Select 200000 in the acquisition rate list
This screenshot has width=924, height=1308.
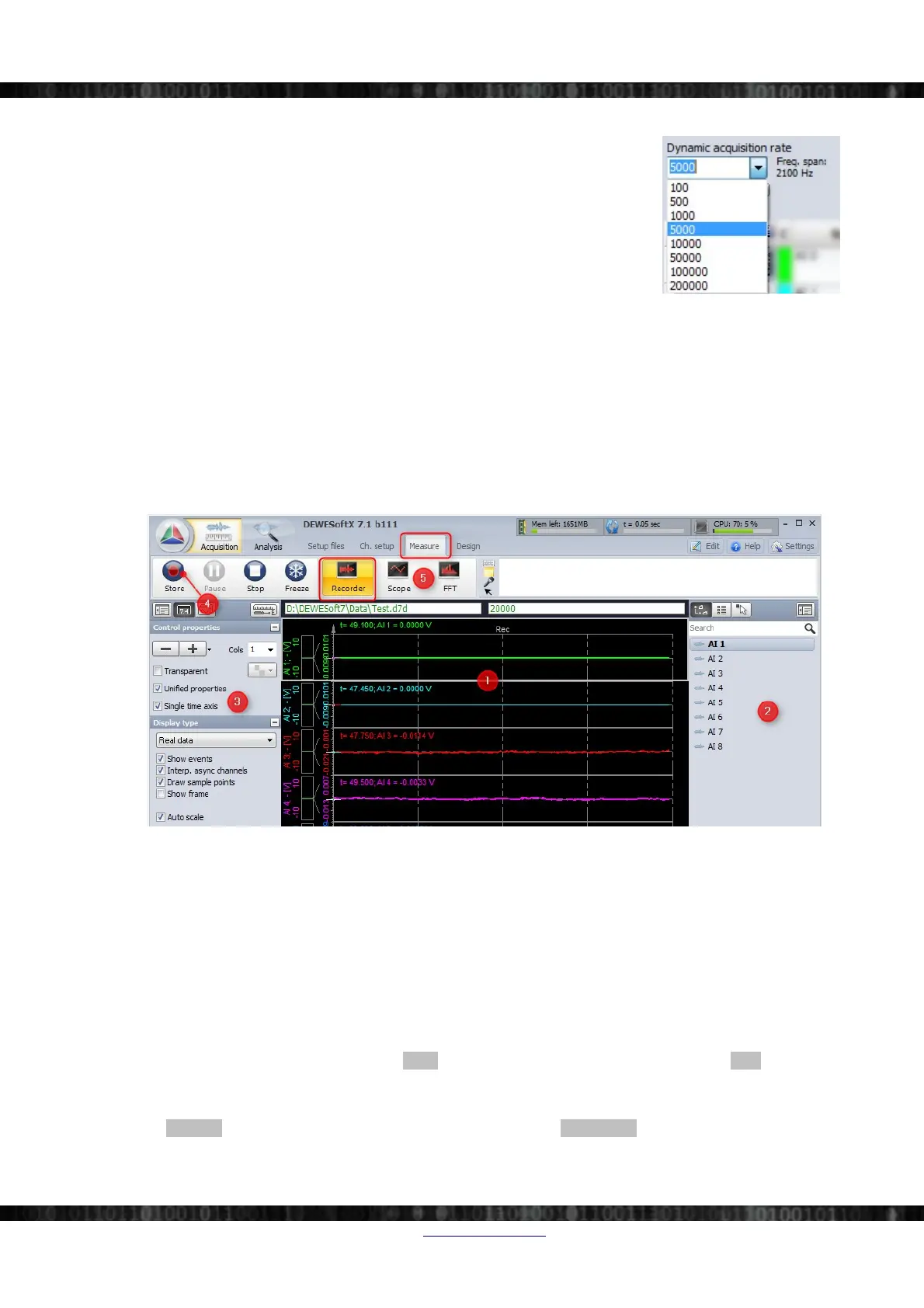(717, 286)
